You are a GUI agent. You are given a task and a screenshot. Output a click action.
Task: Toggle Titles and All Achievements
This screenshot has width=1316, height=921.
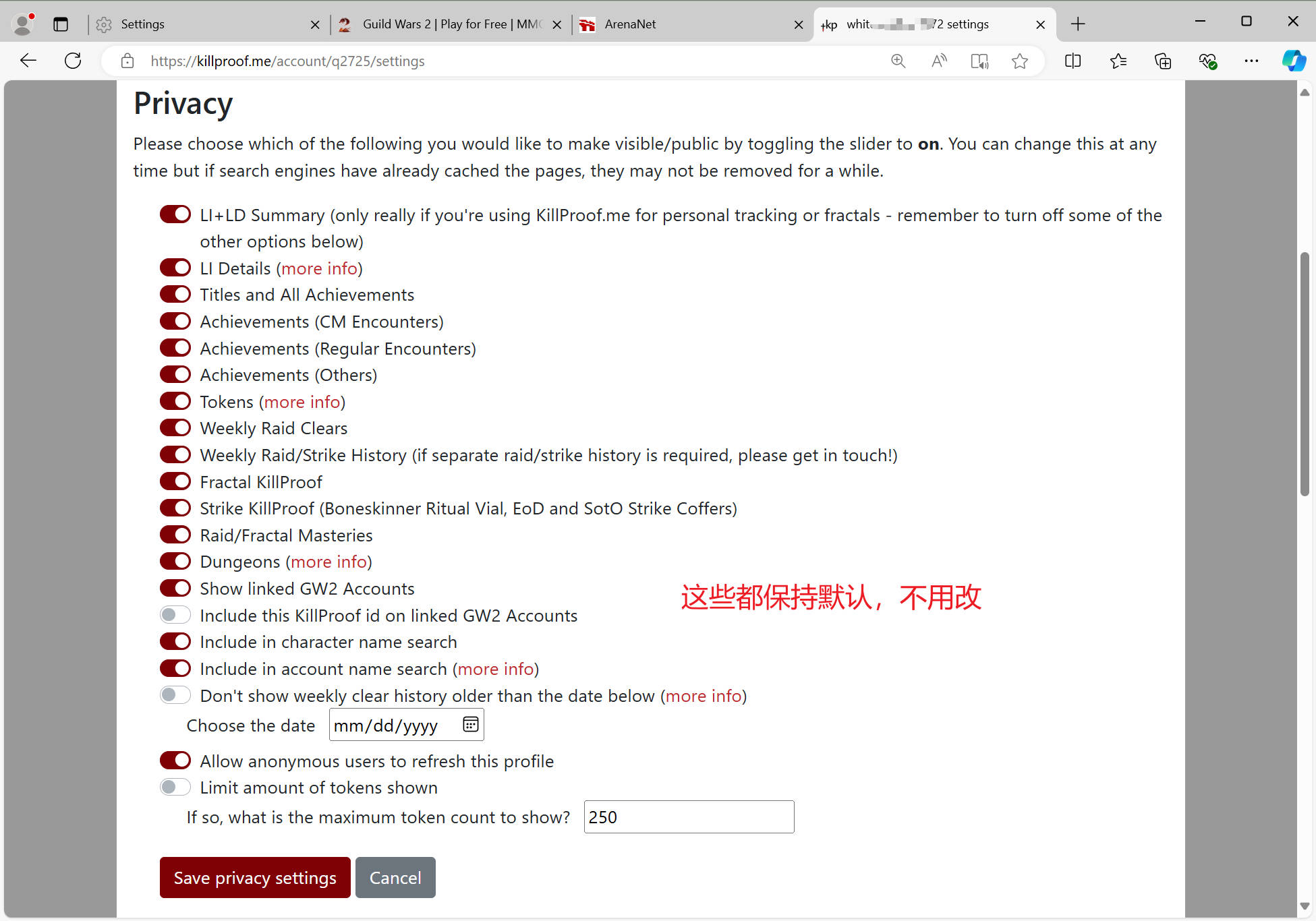coord(175,295)
